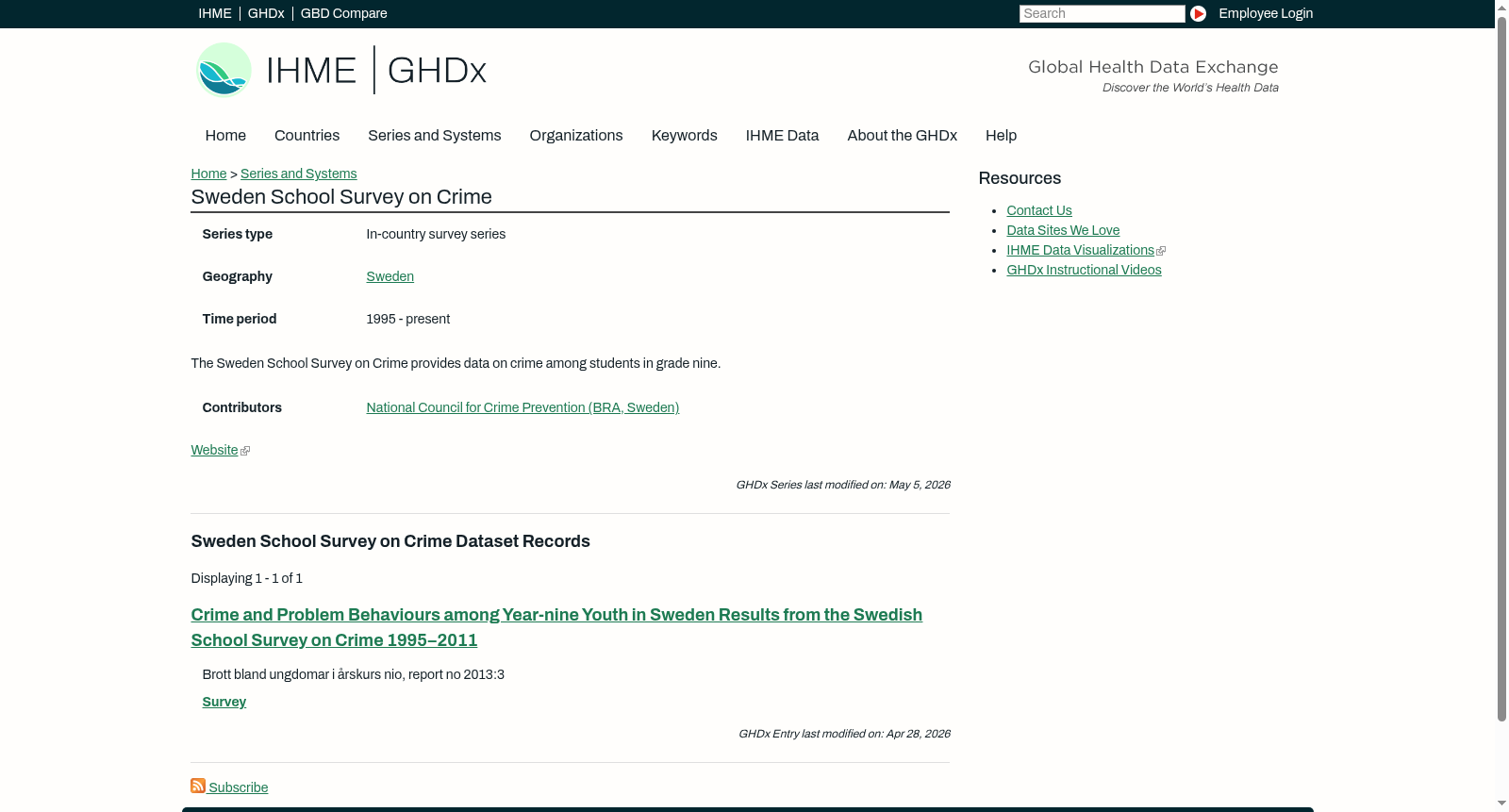The height and width of the screenshot is (812, 1509).
Task: Open the Home menu item
Action: [x=225, y=136]
